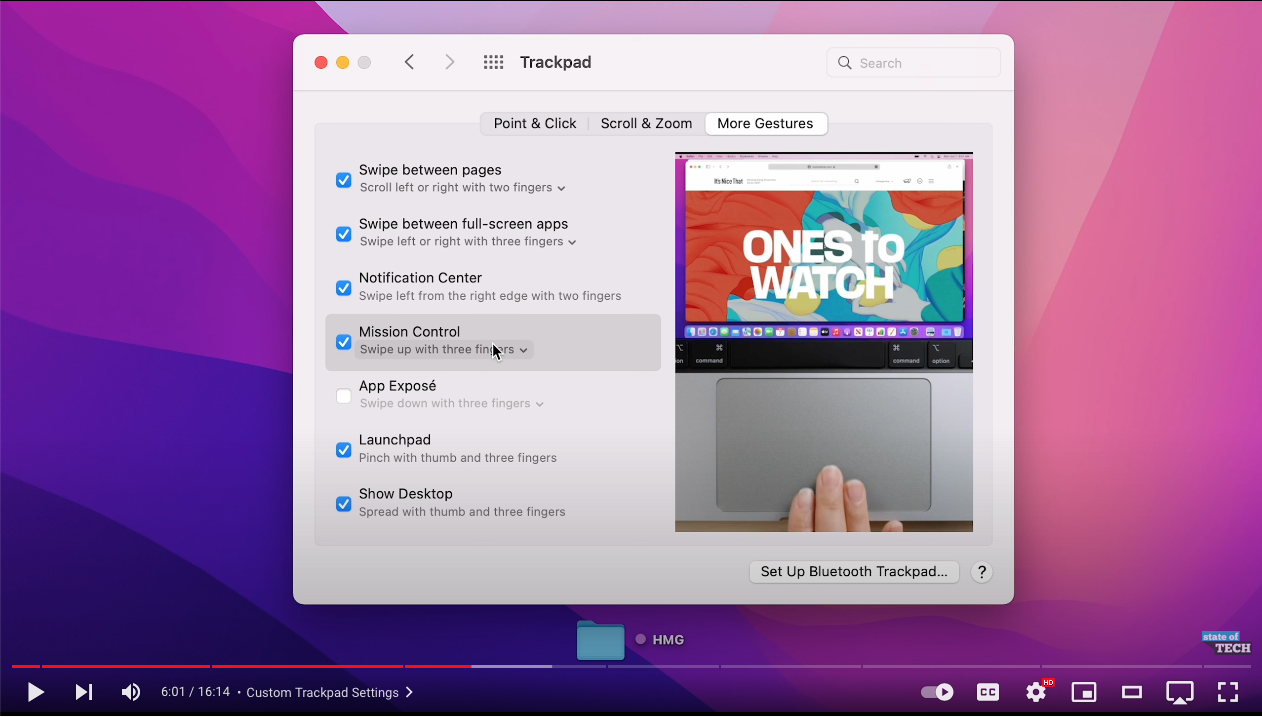The width and height of the screenshot is (1262, 717).
Task: Disable the Notification Center gesture
Action: coord(343,288)
